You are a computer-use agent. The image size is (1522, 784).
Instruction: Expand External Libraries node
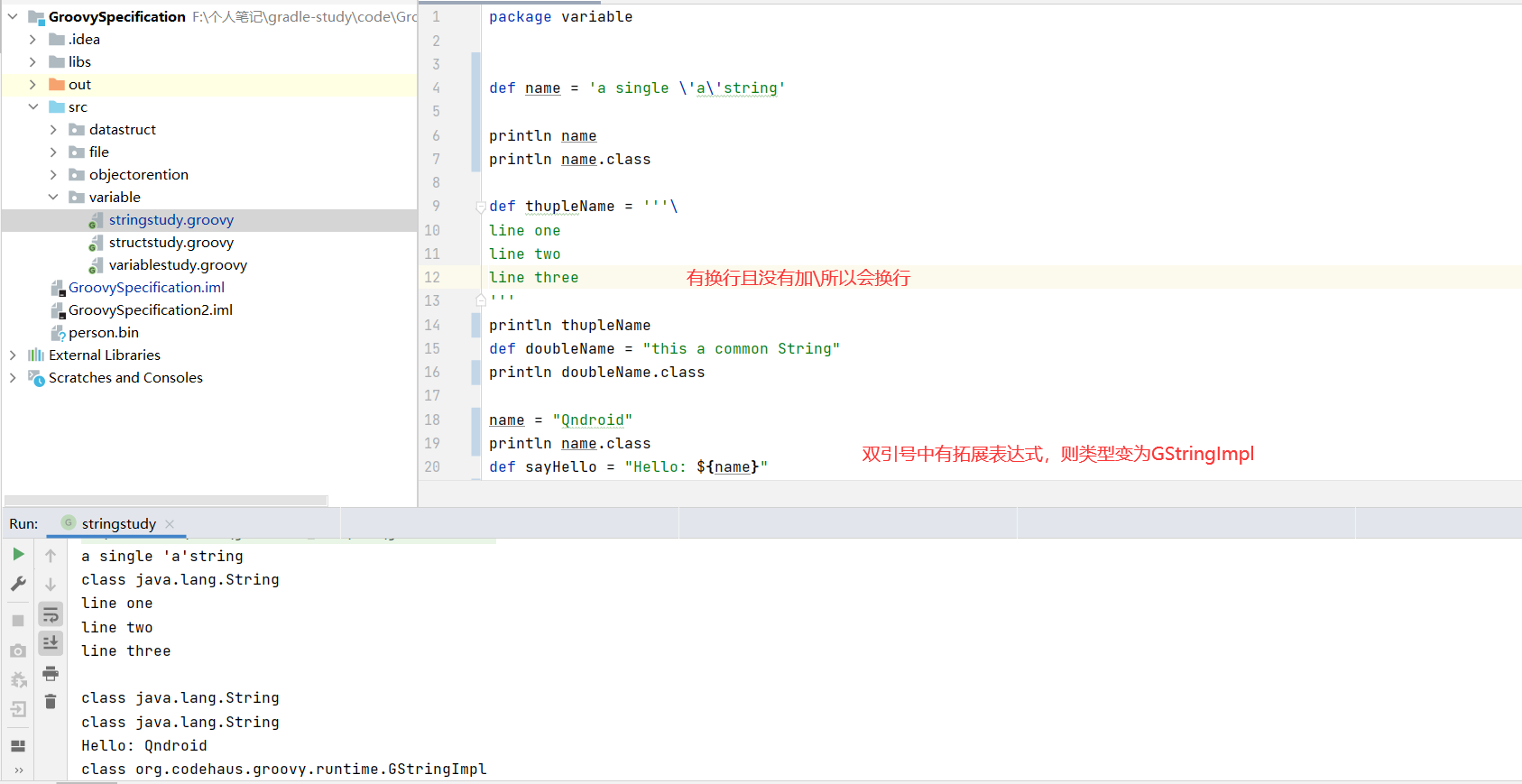[x=13, y=355]
